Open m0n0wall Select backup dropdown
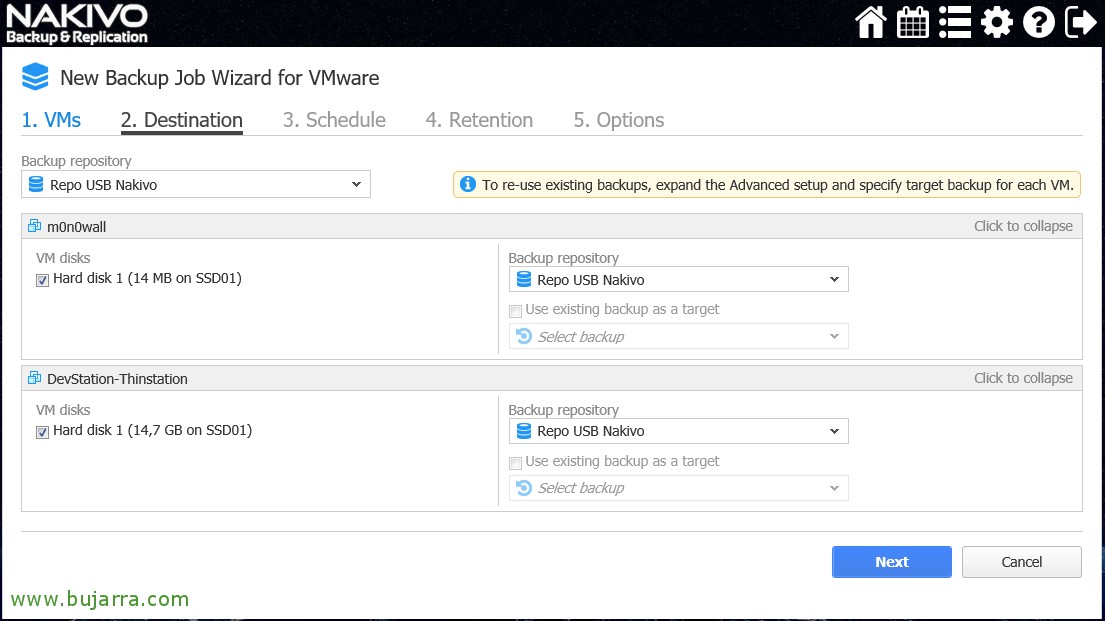 point(679,336)
